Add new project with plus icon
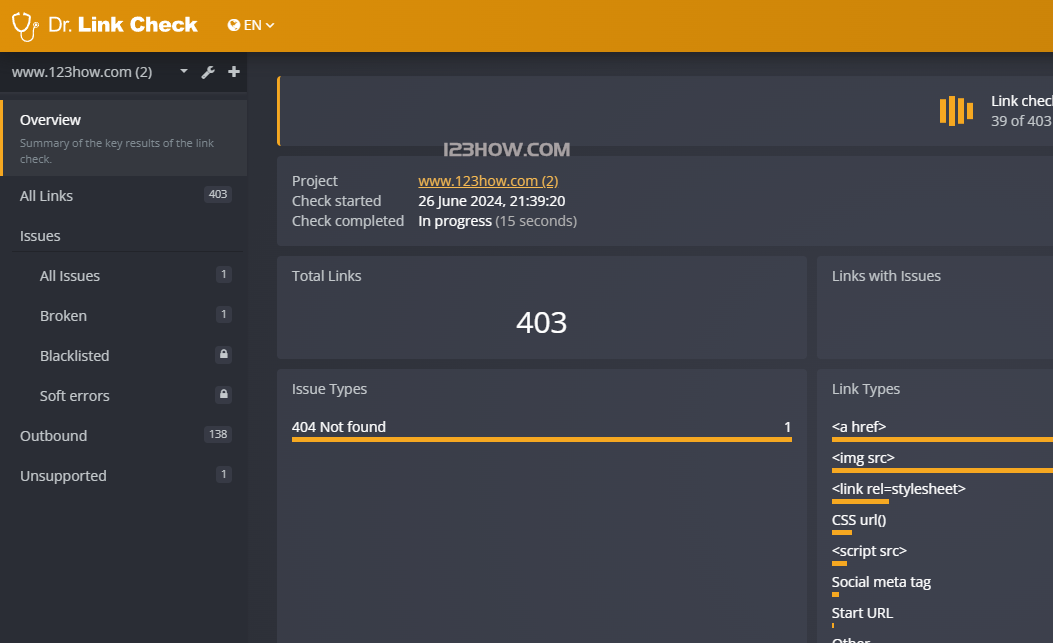 [x=234, y=72]
